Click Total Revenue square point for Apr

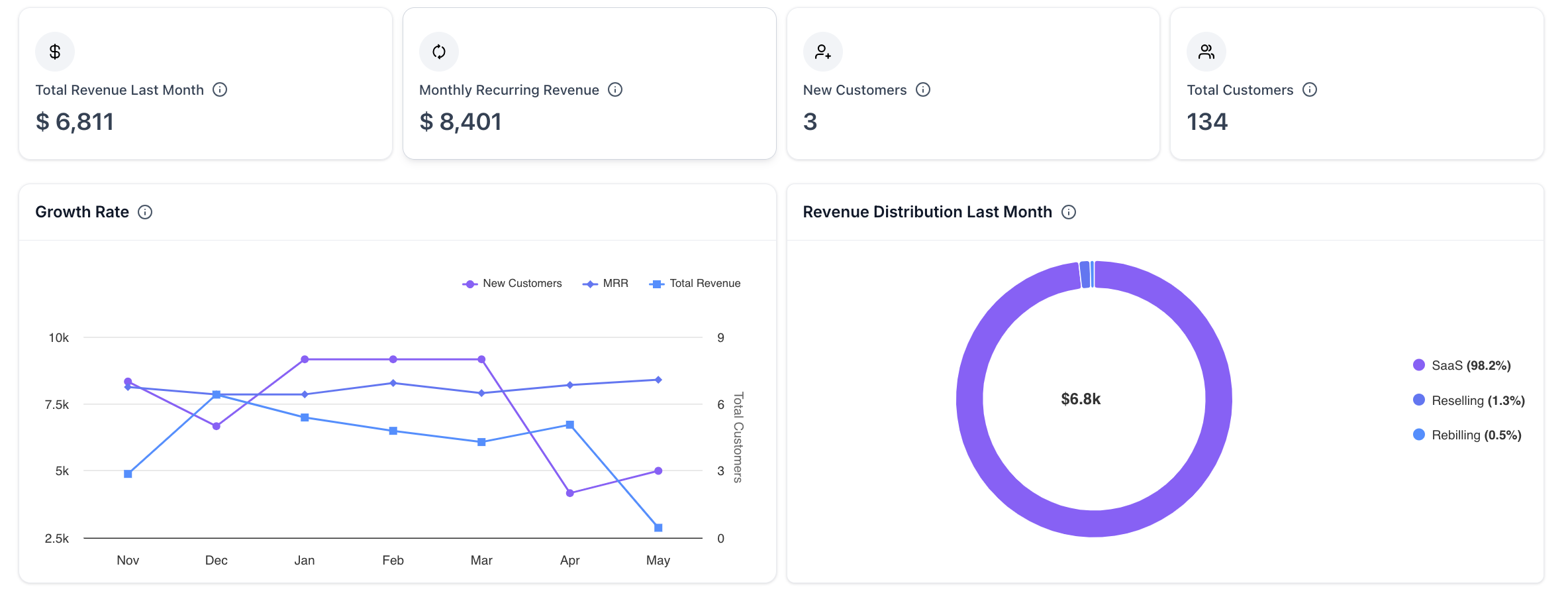[570, 425]
